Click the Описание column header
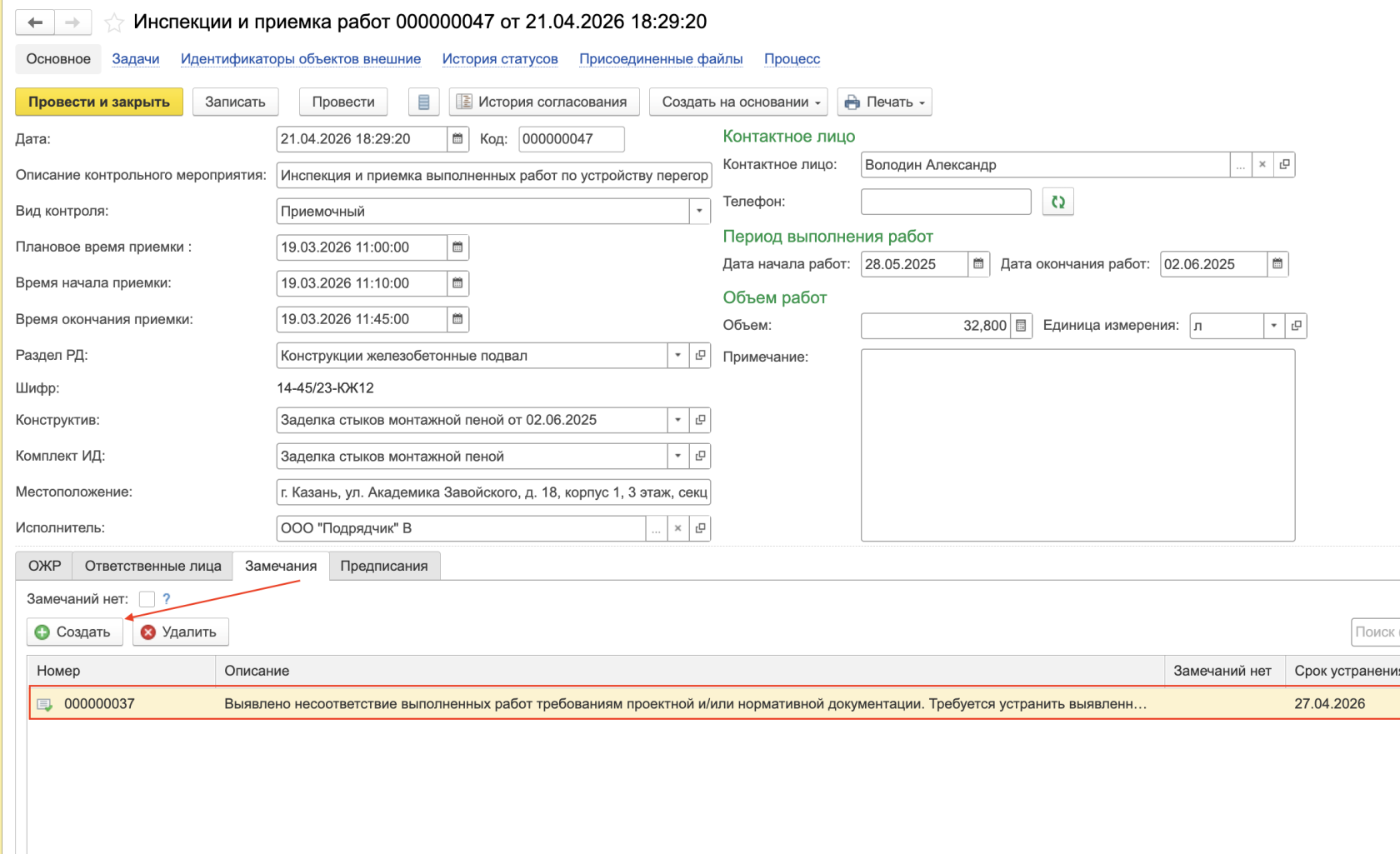This screenshot has height=854, width=1400. pyautogui.click(x=689, y=671)
